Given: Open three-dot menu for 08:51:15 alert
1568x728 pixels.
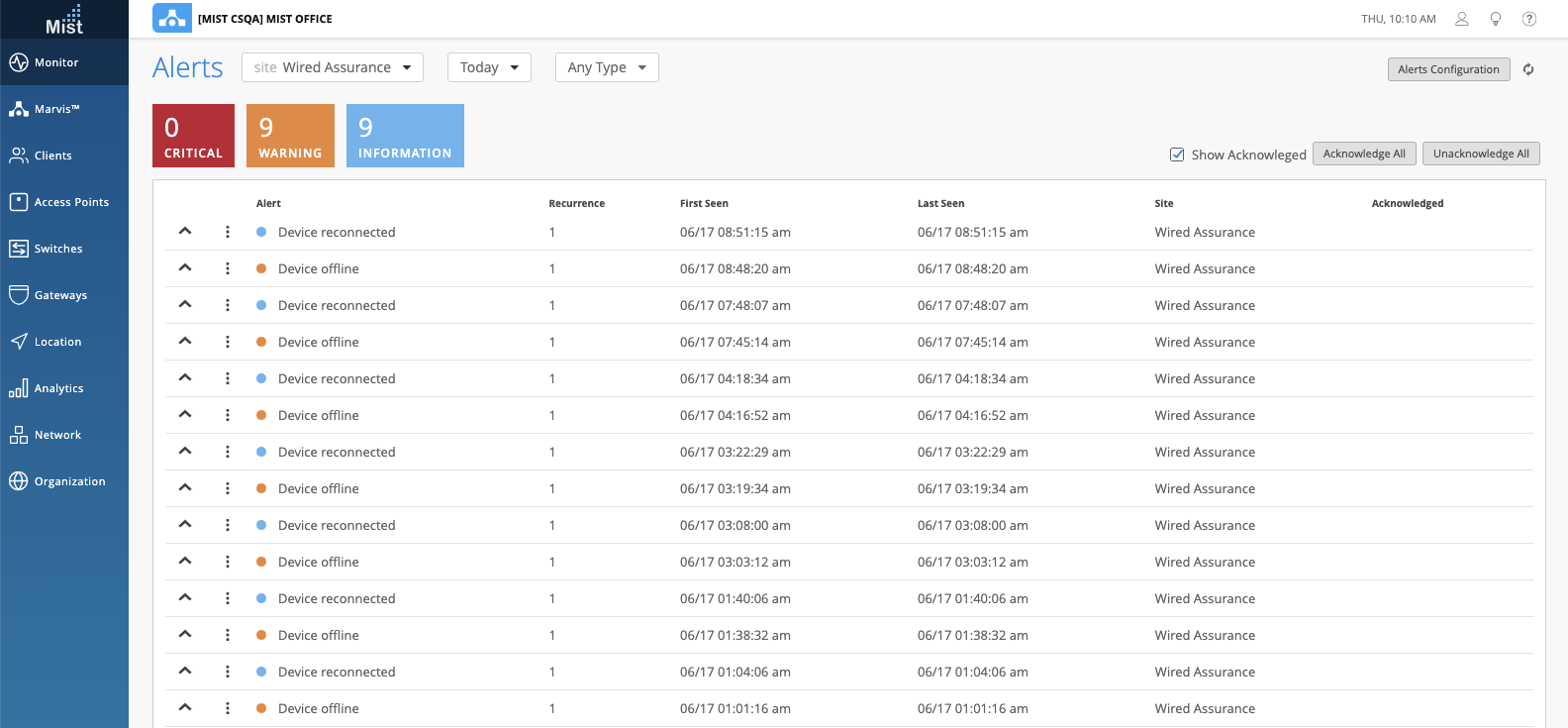Looking at the screenshot, I should pos(228,232).
